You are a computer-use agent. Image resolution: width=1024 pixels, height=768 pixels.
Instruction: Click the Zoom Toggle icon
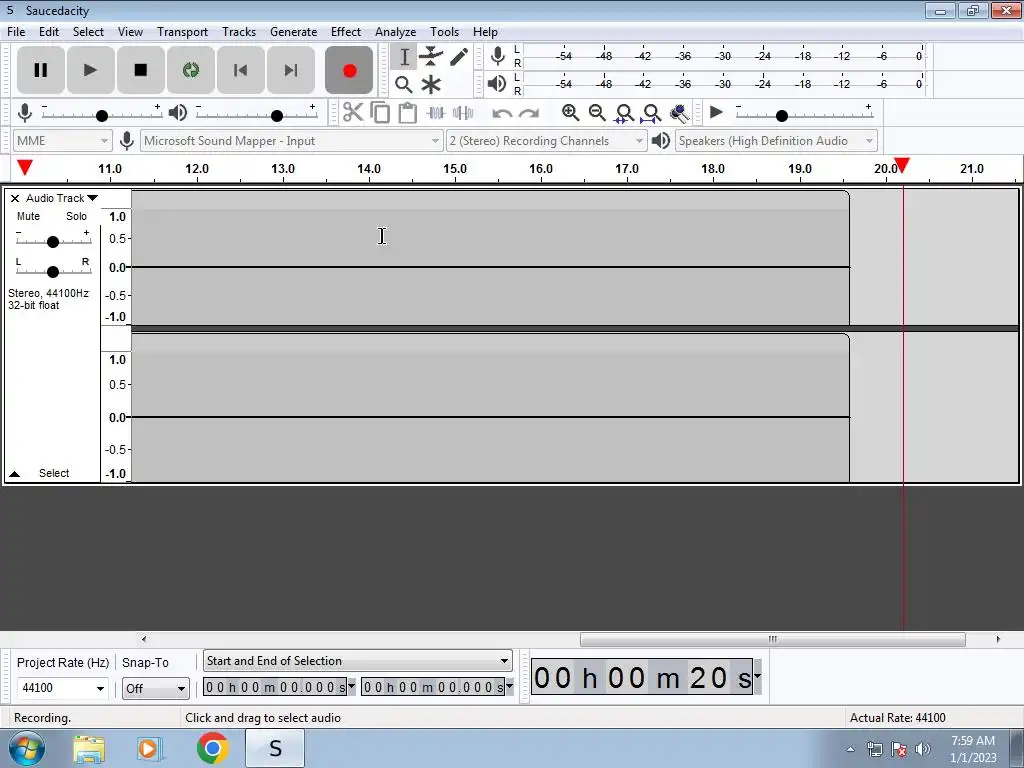(679, 113)
